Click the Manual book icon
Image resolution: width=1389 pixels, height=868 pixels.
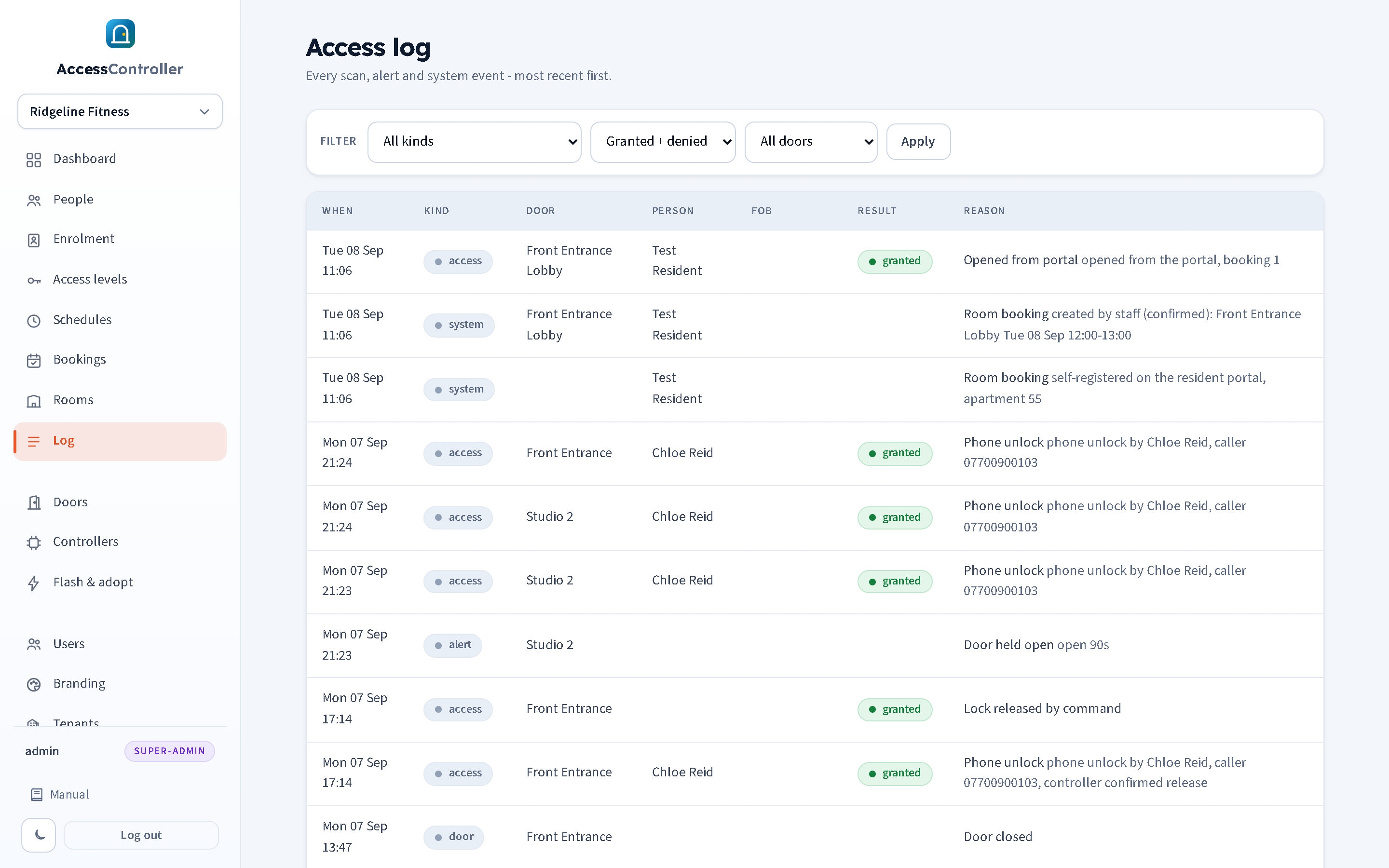37,795
